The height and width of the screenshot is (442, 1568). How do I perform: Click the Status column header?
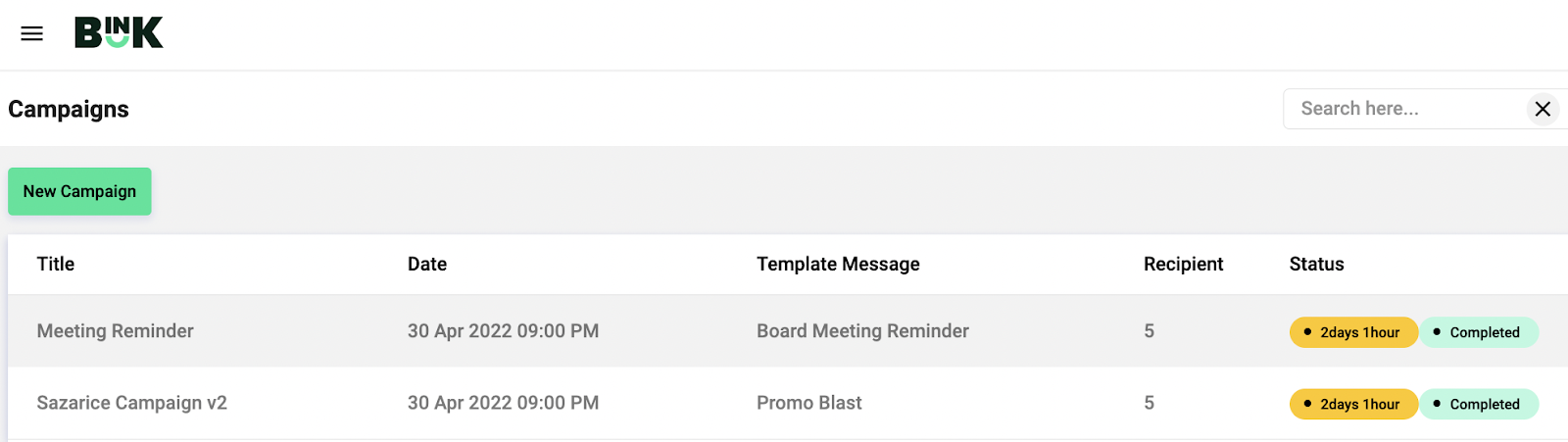pyautogui.click(x=1316, y=264)
